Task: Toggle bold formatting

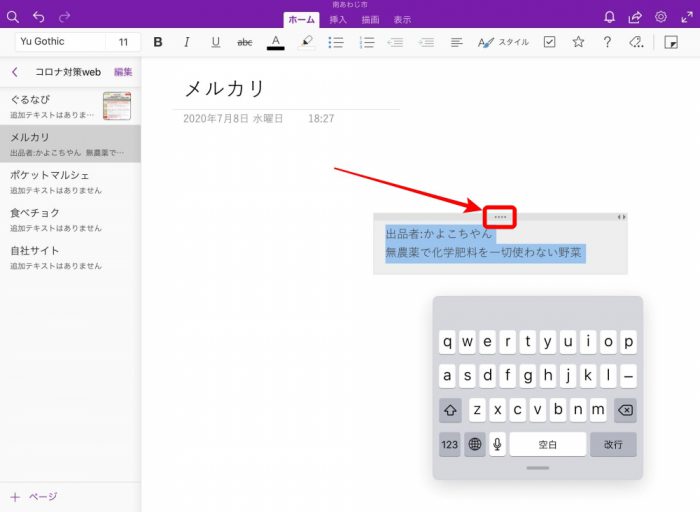Action: click(x=158, y=42)
